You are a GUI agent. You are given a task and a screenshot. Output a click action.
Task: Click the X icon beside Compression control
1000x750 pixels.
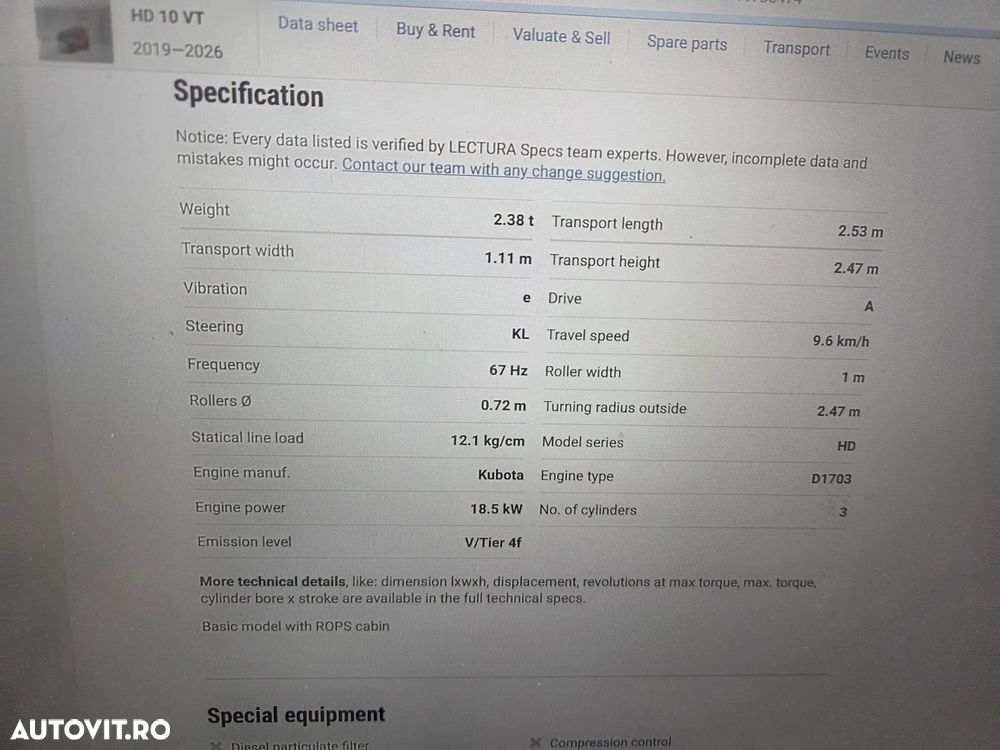(x=536, y=742)
